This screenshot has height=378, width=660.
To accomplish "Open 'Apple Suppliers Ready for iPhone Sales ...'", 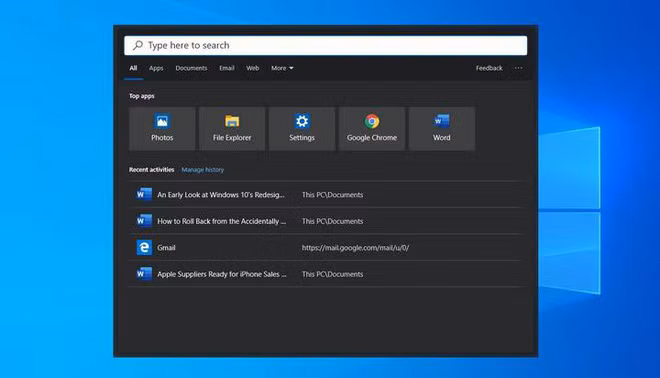I will (222, 274).
